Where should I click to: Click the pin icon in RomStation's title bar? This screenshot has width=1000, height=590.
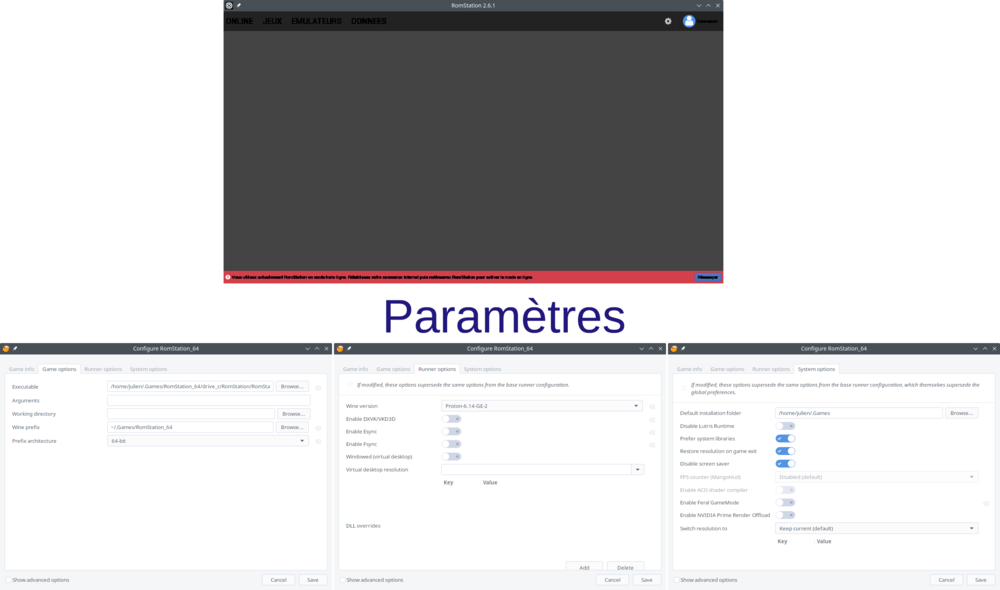[x=239, y=5]
